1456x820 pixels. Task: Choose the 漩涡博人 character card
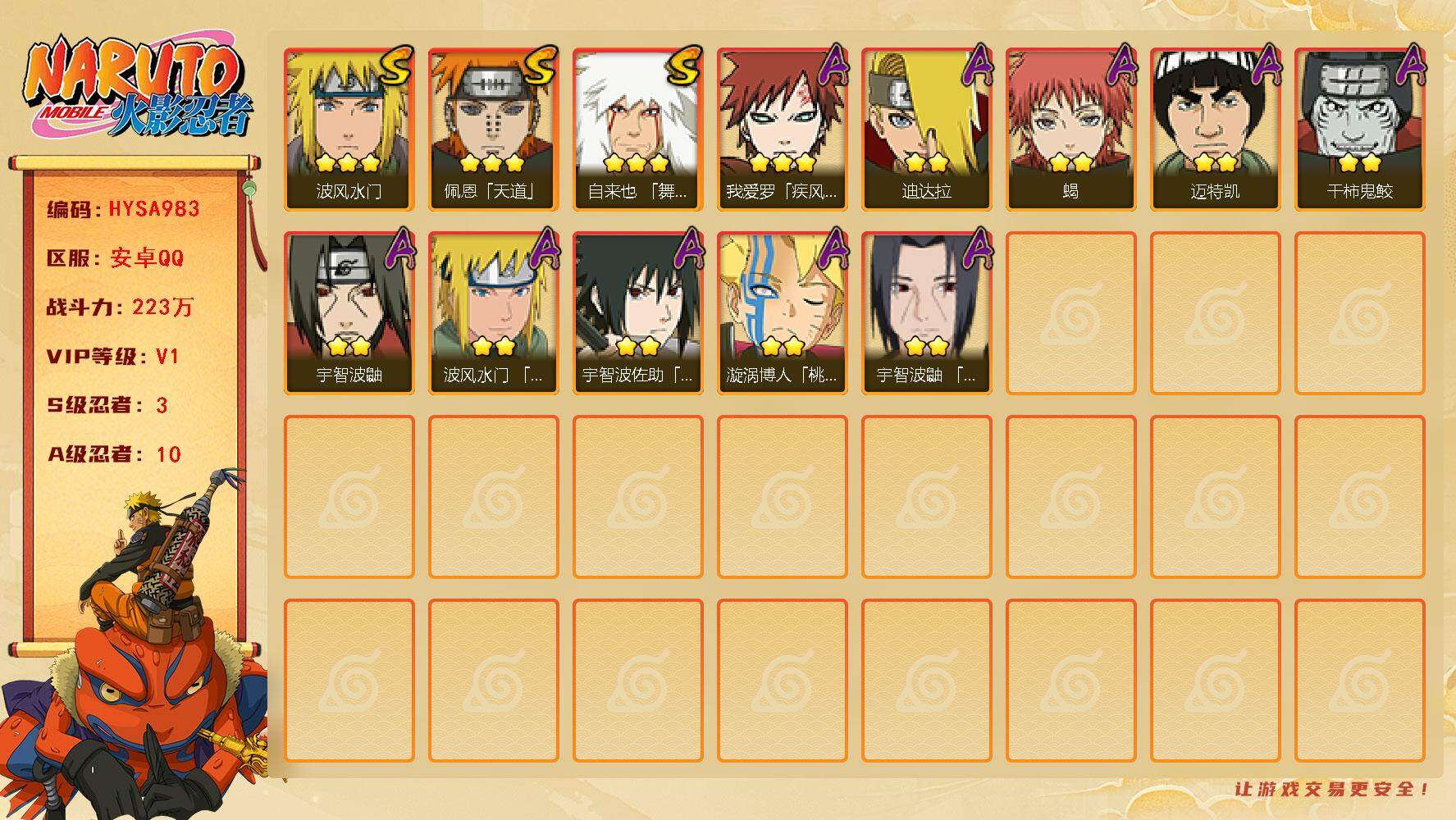tap(782, 313)
